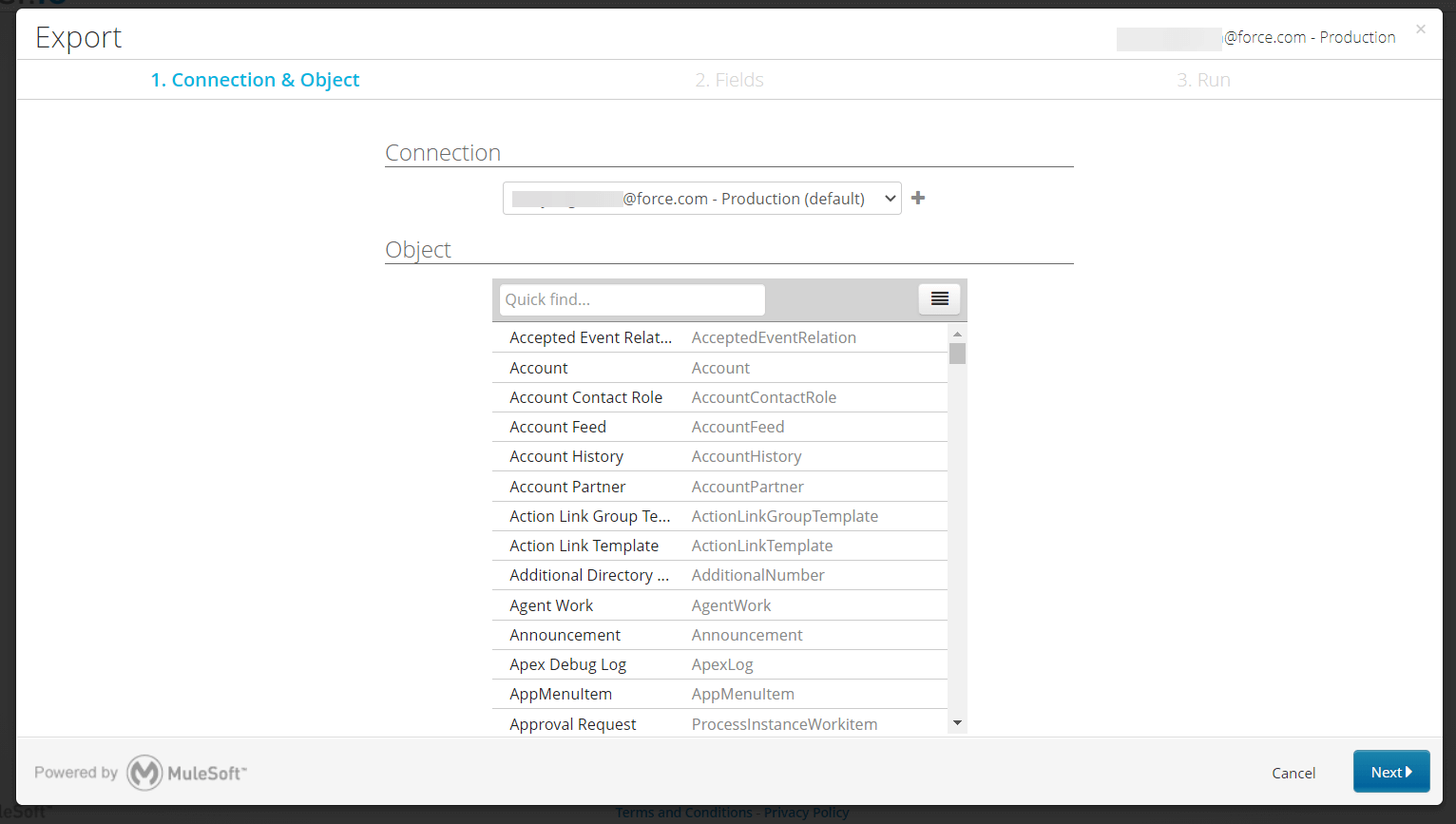This screenshot has height=824, width=1456.
Task: Add a new connection with plus icon
Action: click(918, 198)
